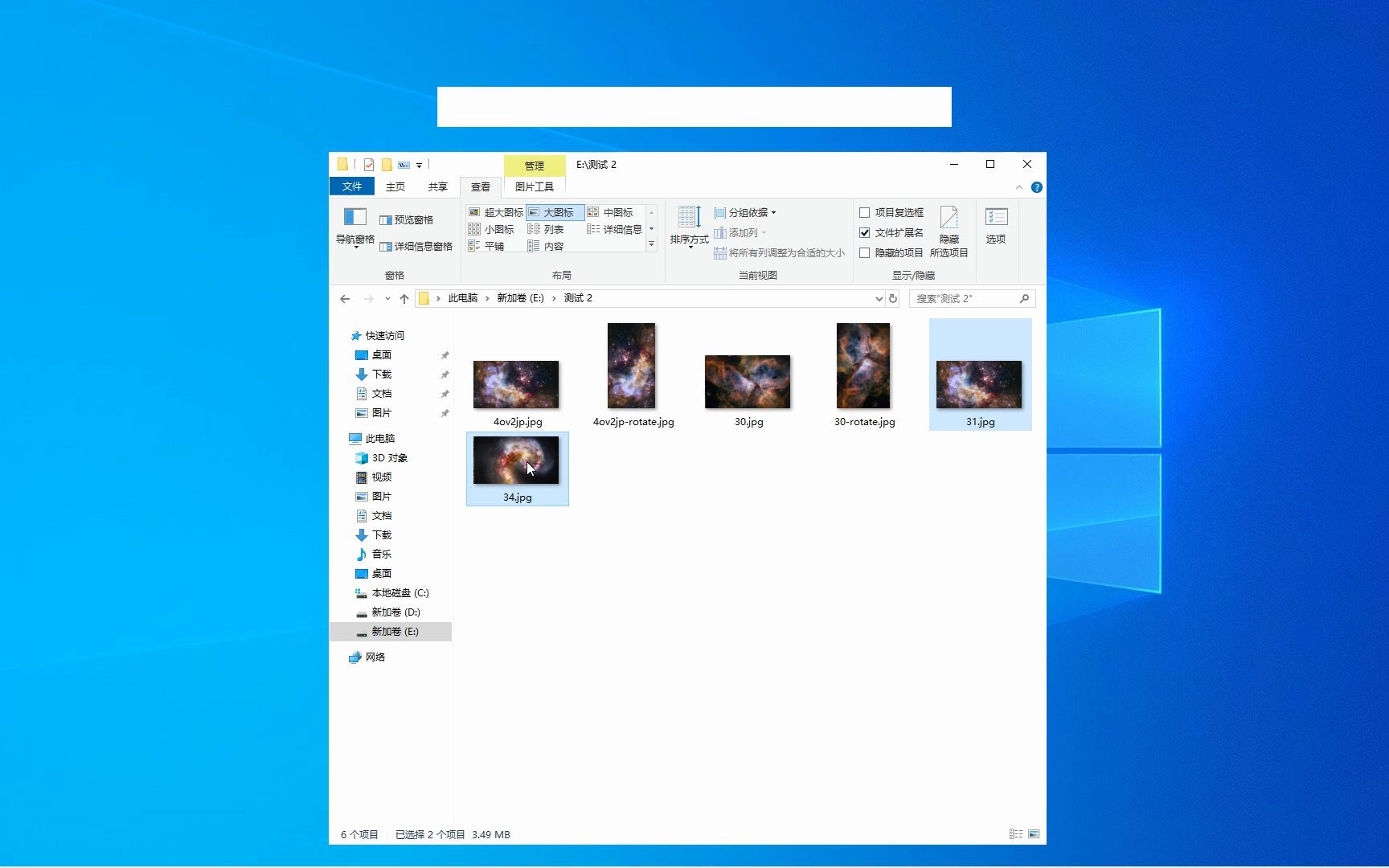
Task: Open the Customize Quick Access Toolbar dropdown
Action: (x=419, y=166)
